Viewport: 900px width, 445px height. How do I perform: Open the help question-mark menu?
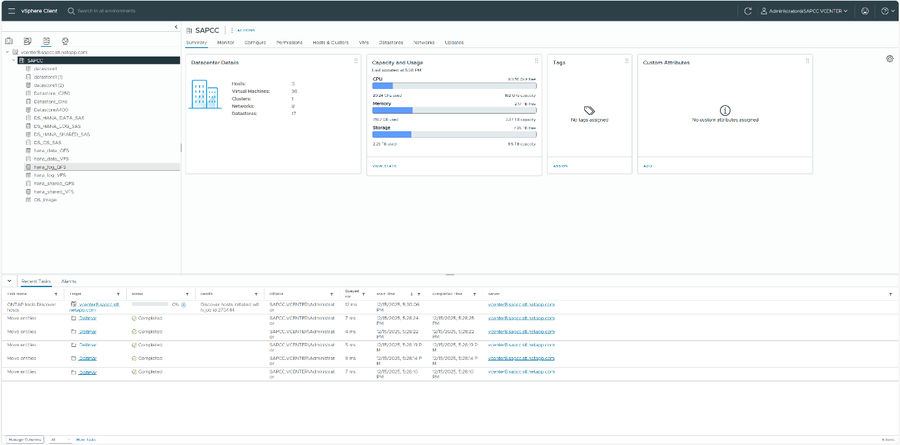pos(886,11)
